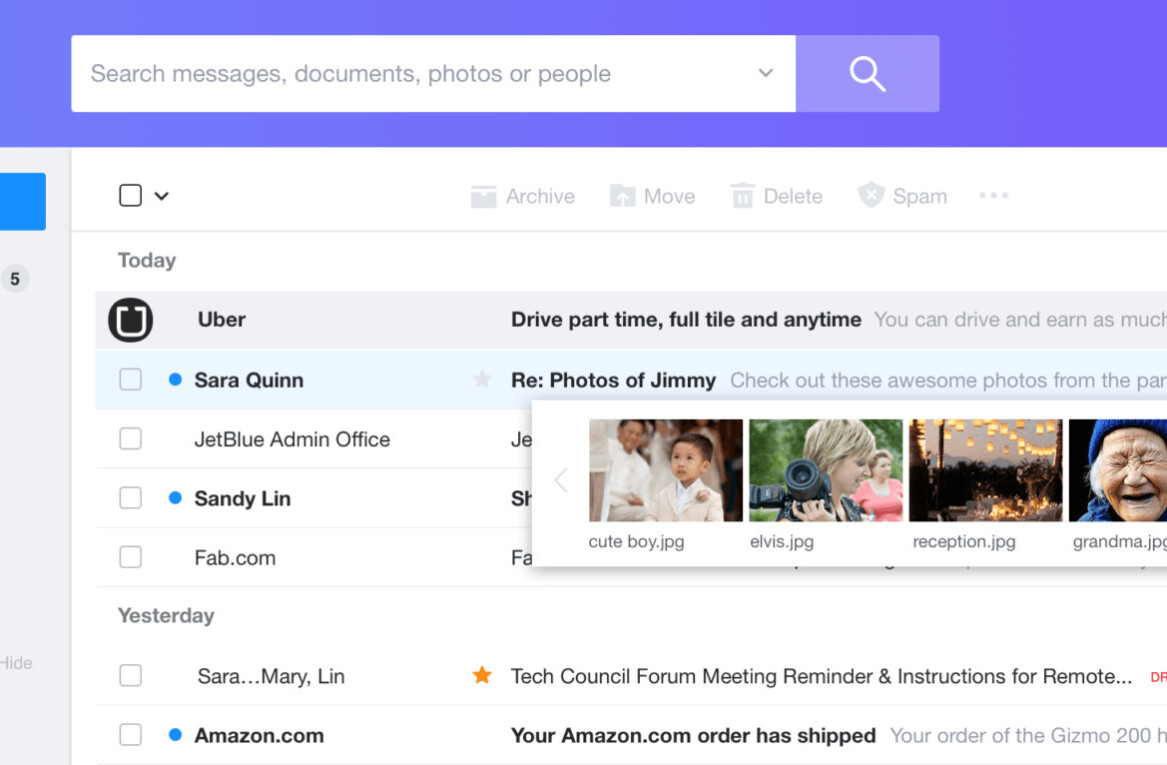Click the Delete trash icon
This screenshot has height=765, width=1167.
tap(742, 196)
